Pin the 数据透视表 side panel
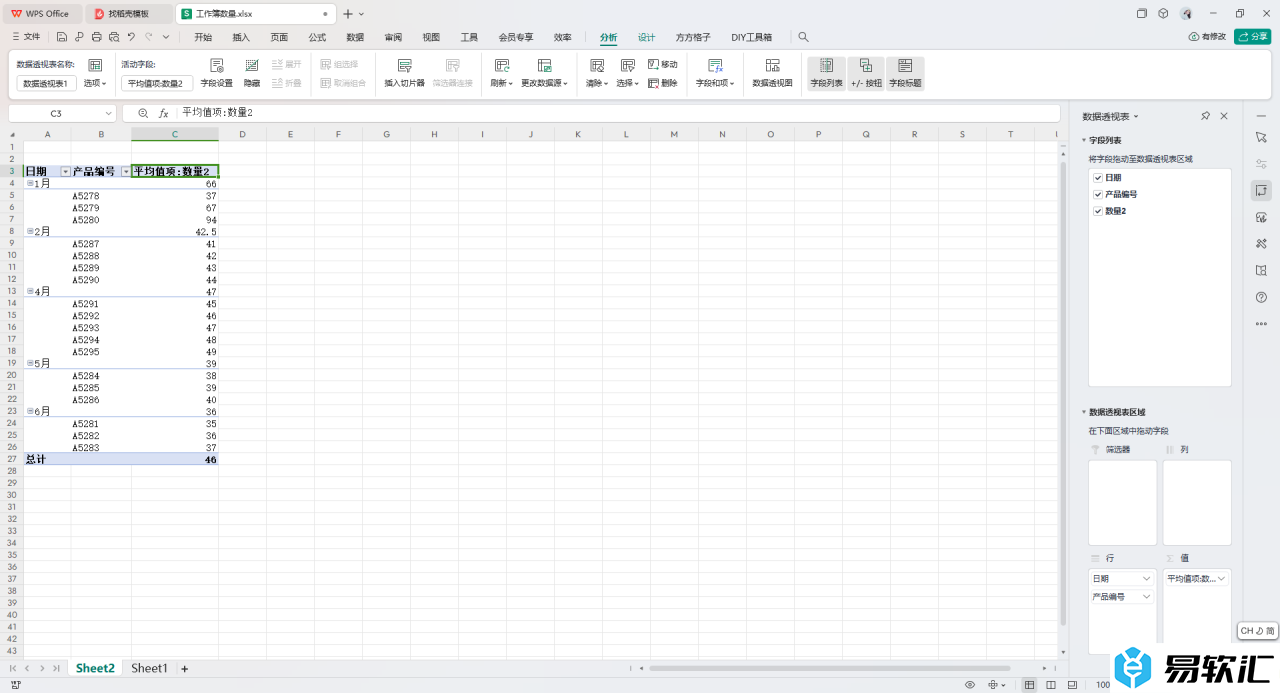The height and width of the screenshot is (693, 1280). (x=1206, y=116)
